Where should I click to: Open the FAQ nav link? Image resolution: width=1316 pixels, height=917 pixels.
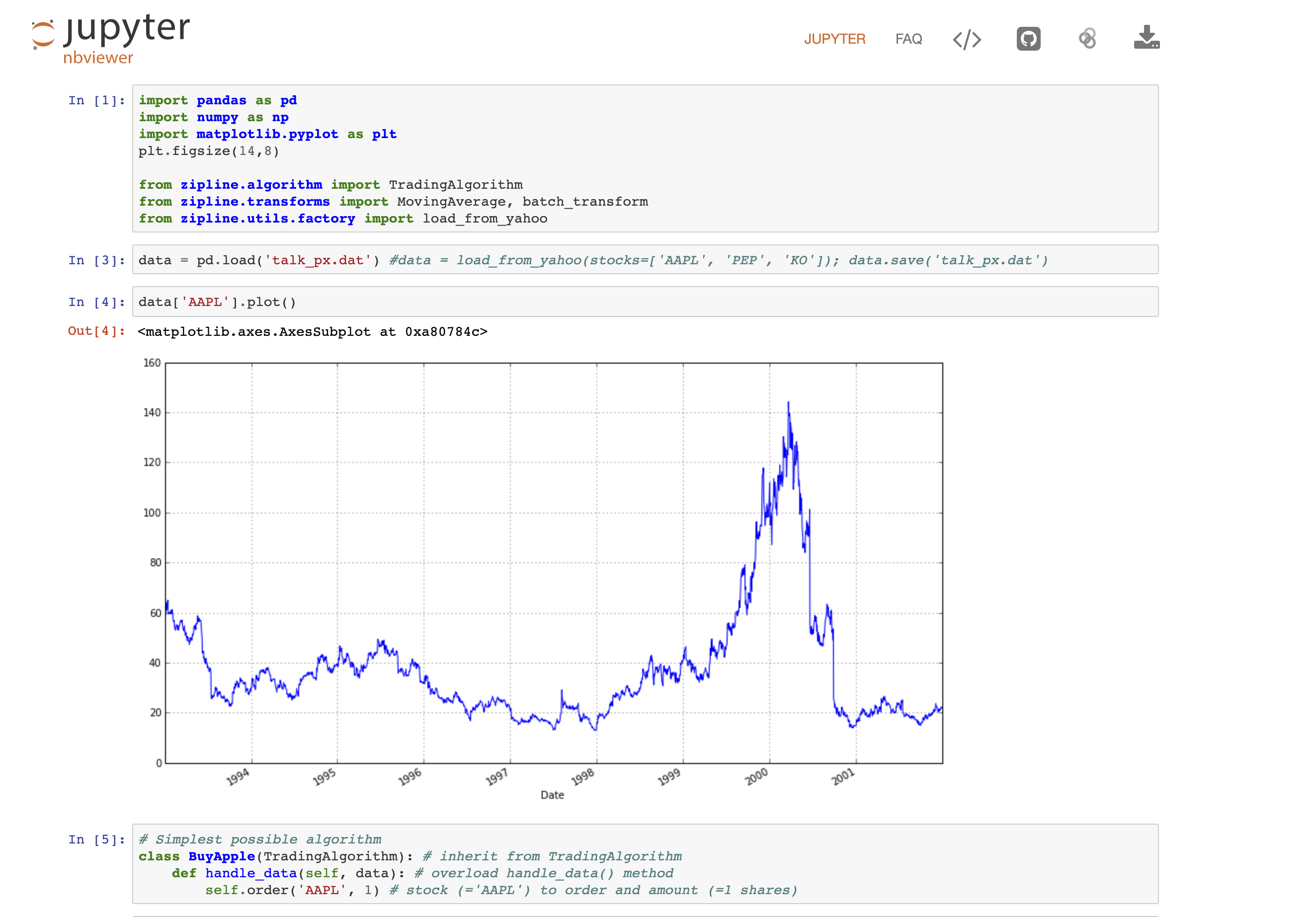pyautogui.click(x=908, y=39)
